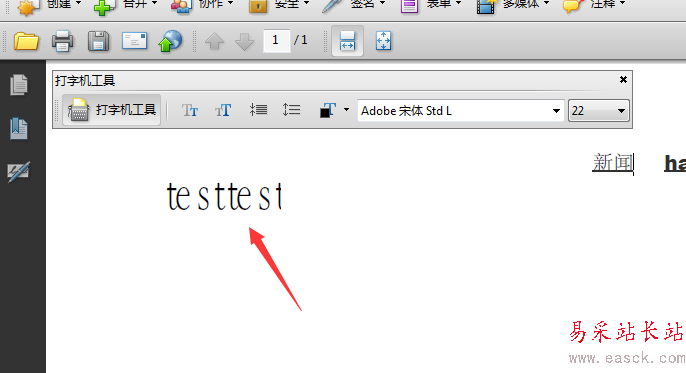Image resolution: width=686 pixels, height=373 pixels.
Task: Open the Create (创建) menu
Action: [x=49, y=5]
